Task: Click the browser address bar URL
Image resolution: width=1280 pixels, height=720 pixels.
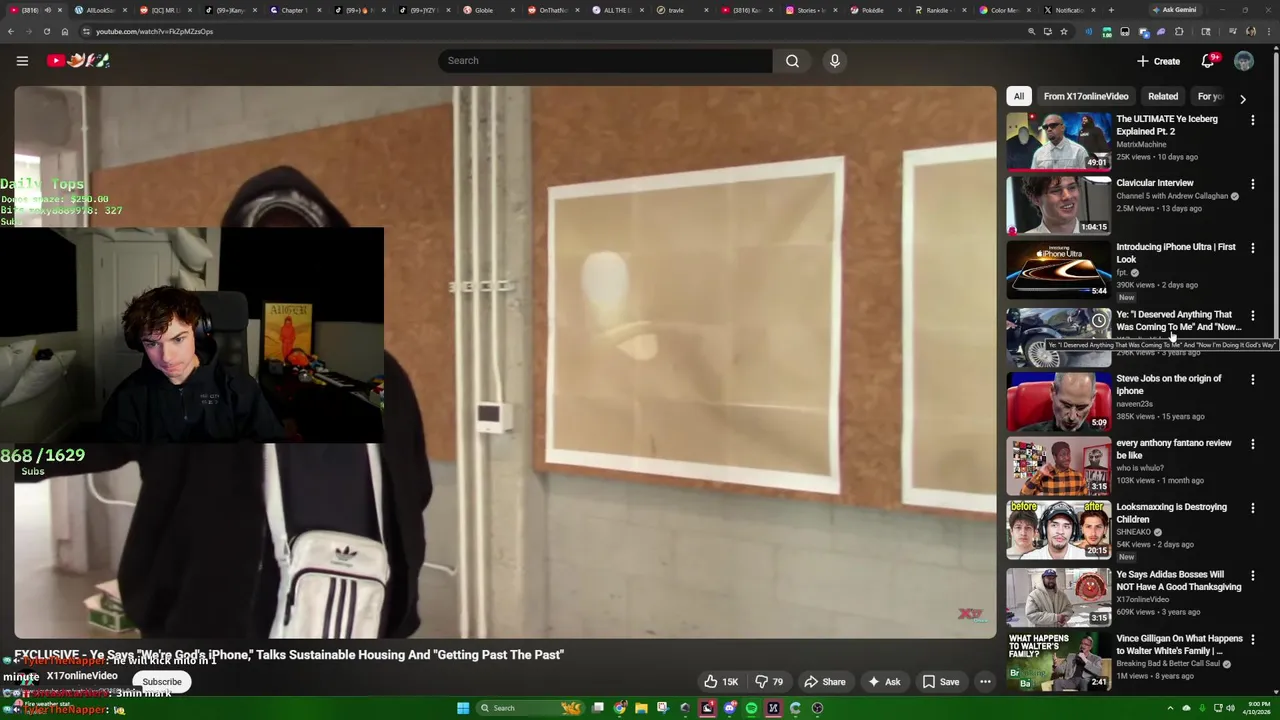Action: [x=154, y=31]
